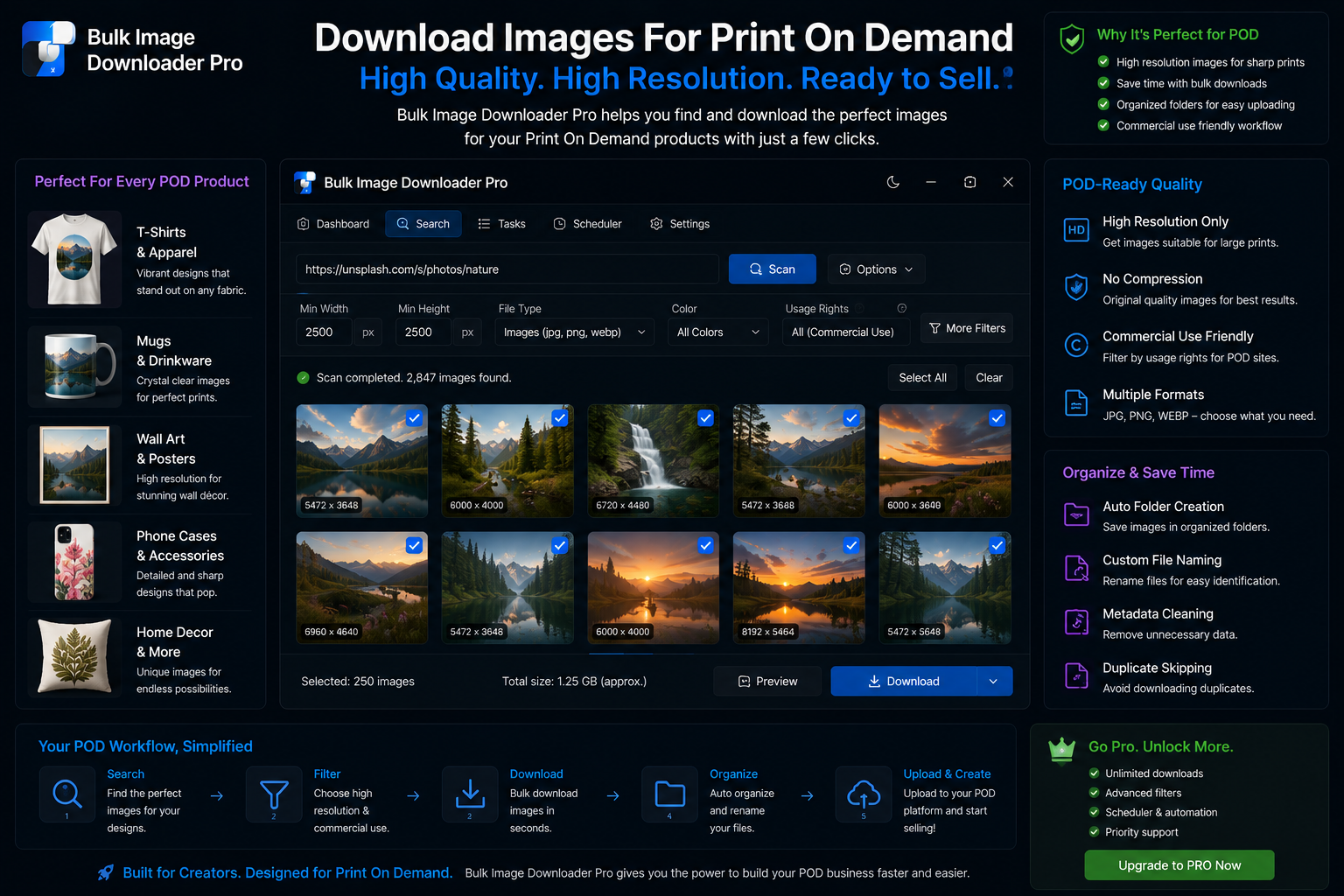
Task: Click the large app logo at top left
Action: click(48, 49)
